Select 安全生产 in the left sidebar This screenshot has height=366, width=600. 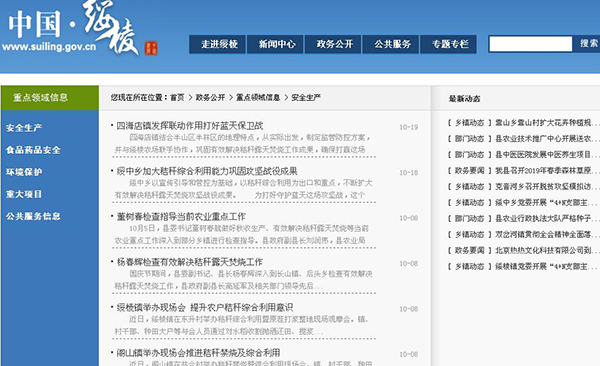coord(24,127)
